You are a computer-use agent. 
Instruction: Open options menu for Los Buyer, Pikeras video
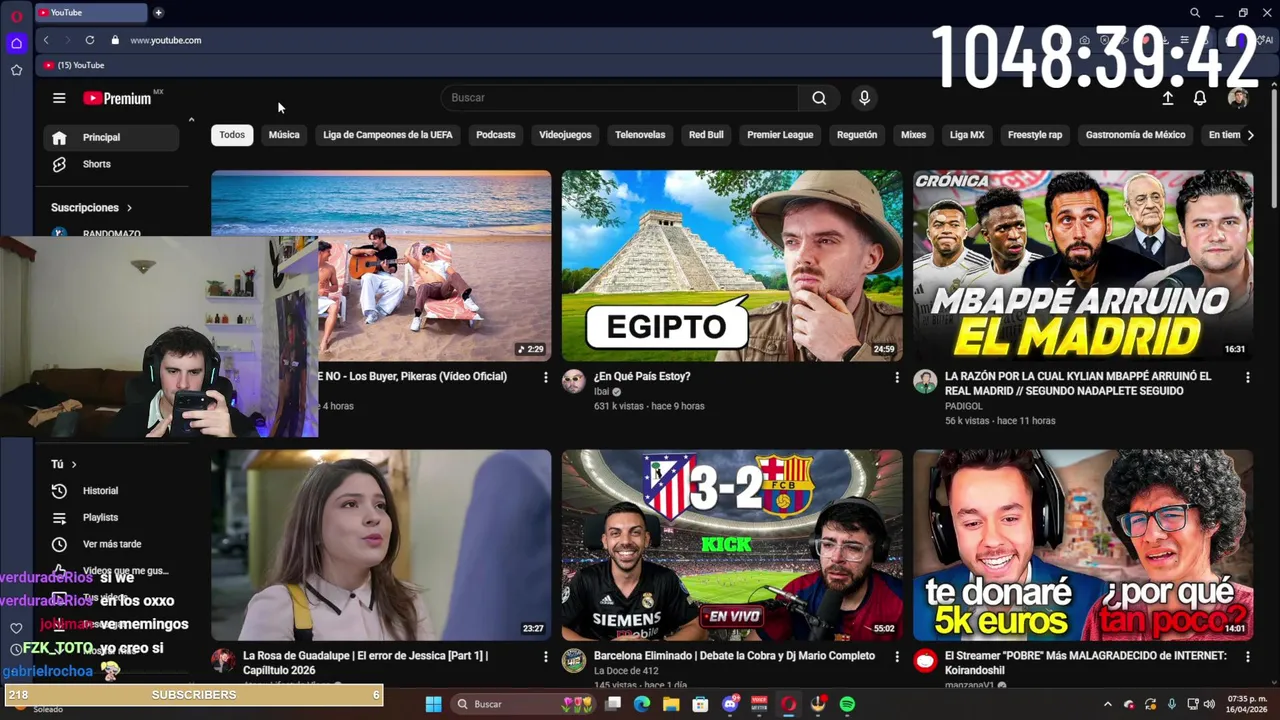[x=545, y=377]
